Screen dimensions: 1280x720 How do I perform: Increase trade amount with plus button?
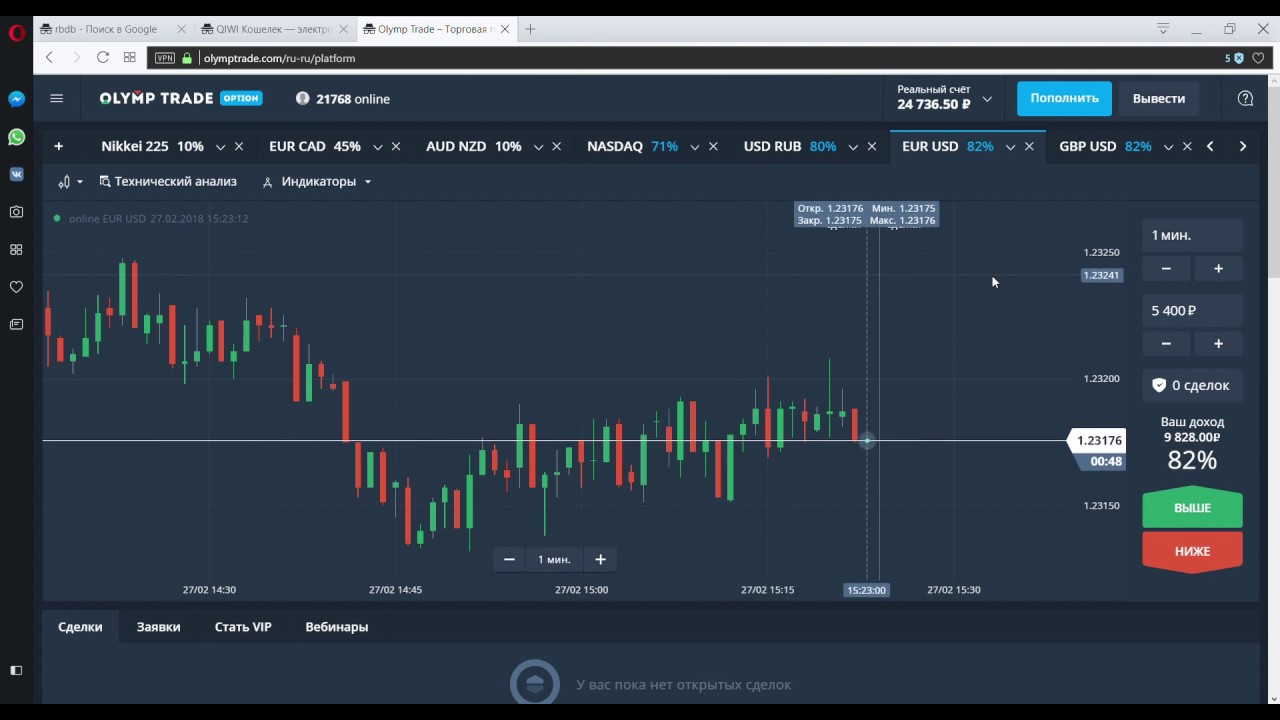pyautogui.click(x=1218, y=343)
